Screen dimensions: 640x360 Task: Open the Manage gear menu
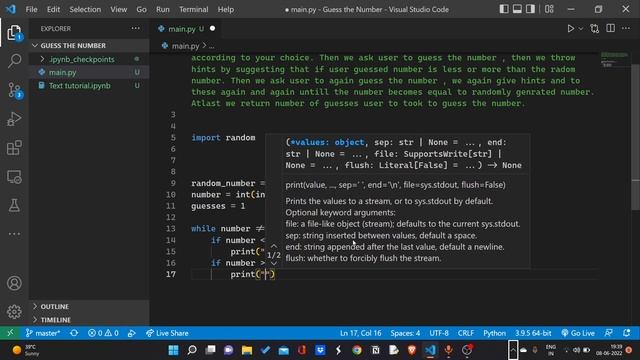[14, 311]
